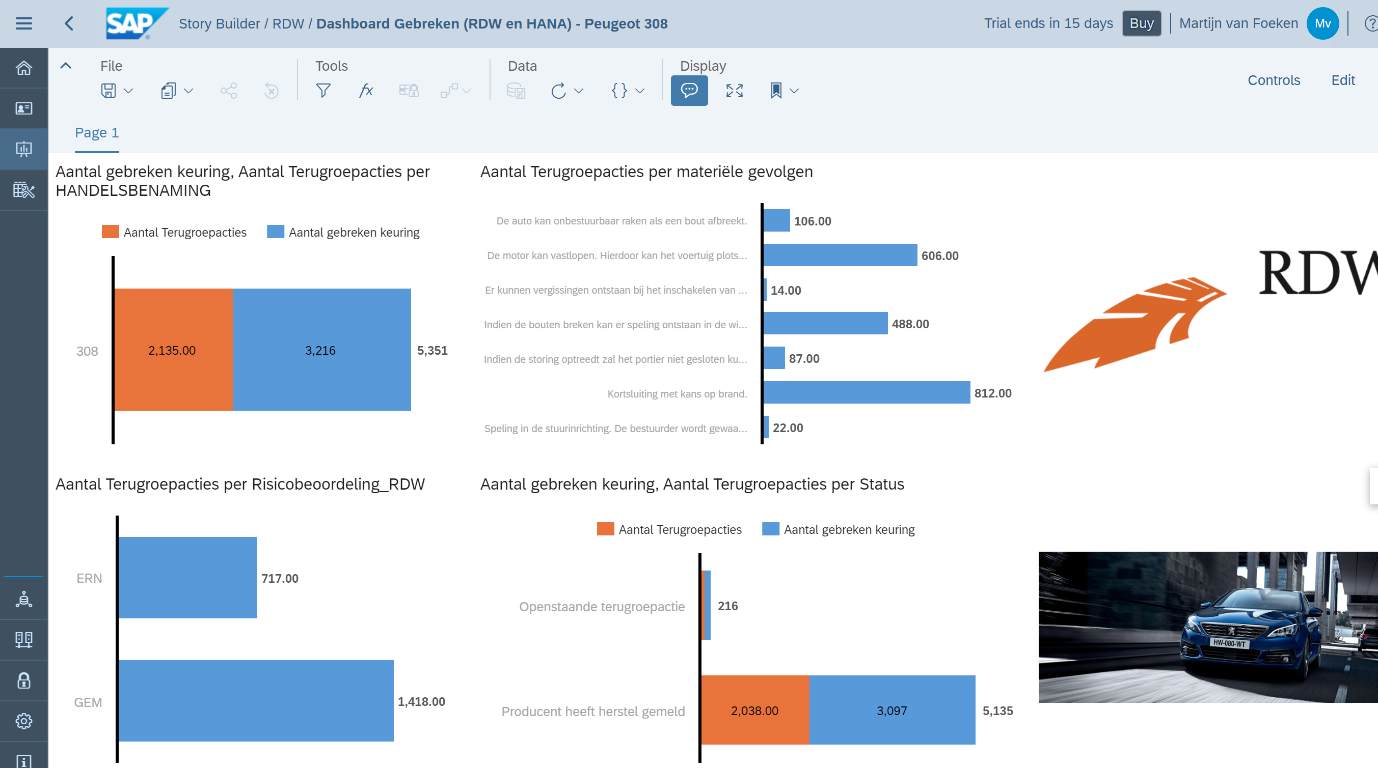Click the 'Trial ends in 15 days' text
The height and width of the screenshot is (768, 1378).
point(1048,23)
